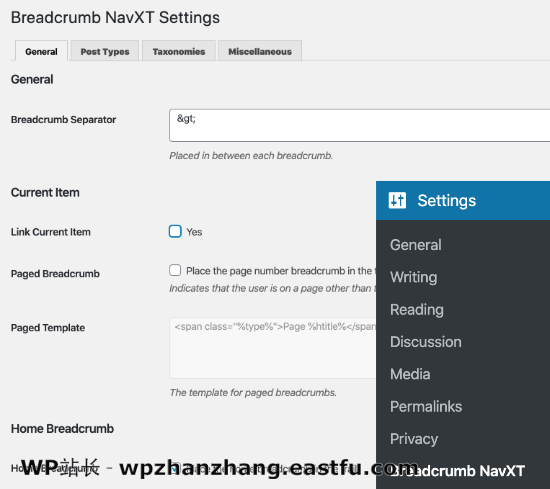Go to Discussion settings

[x=426, y=342]
